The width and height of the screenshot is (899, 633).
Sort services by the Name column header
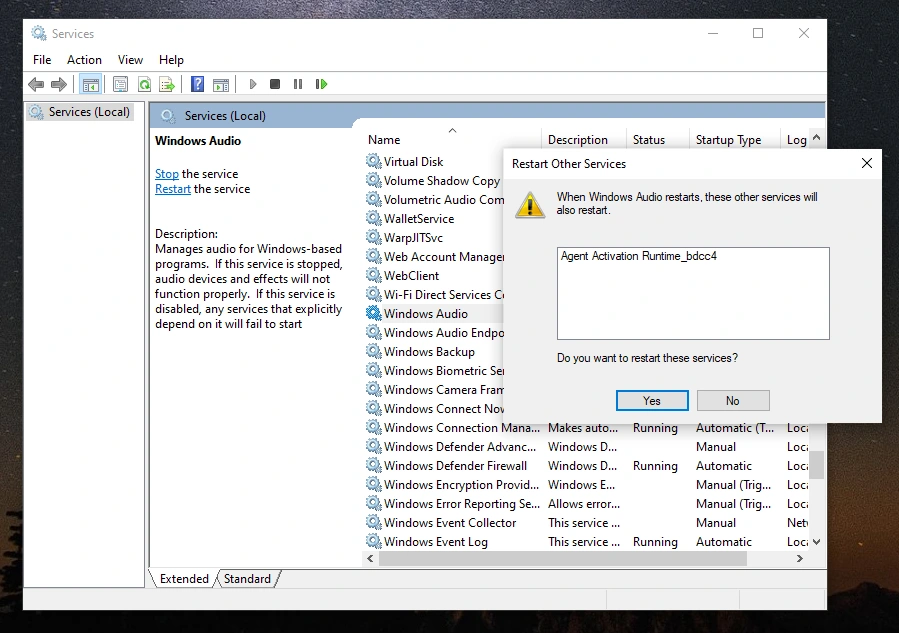tap(451, 139)
